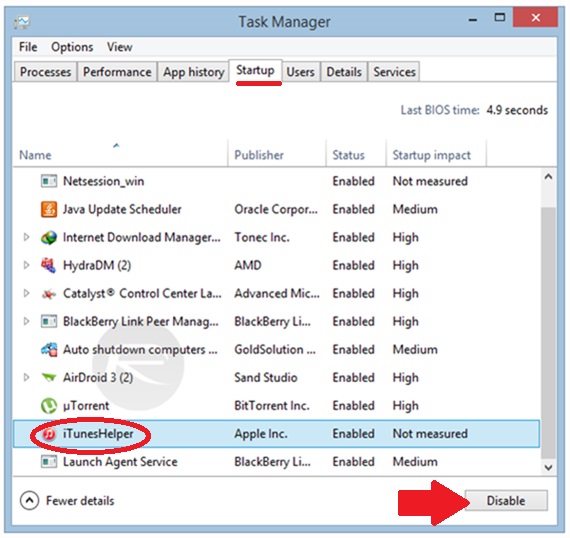Expand BlackBerry Link Peer Manager group
Image resolution: width=570 pixels, height=538 pixels.
(26, 321)
